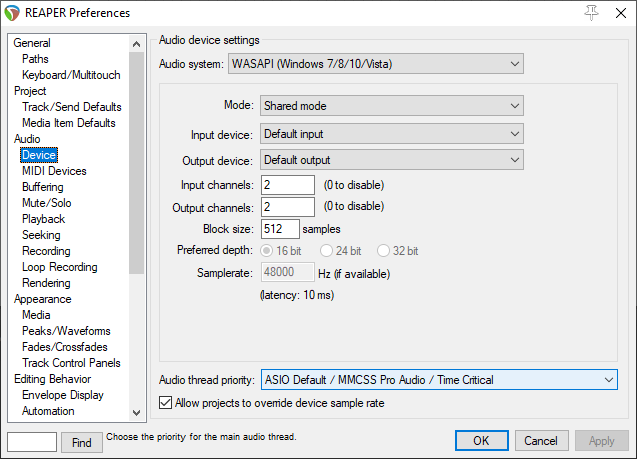This screenshot has width=637, height=459.
Task: Select the 16 bit preferred depth
Action: [266, 251]
